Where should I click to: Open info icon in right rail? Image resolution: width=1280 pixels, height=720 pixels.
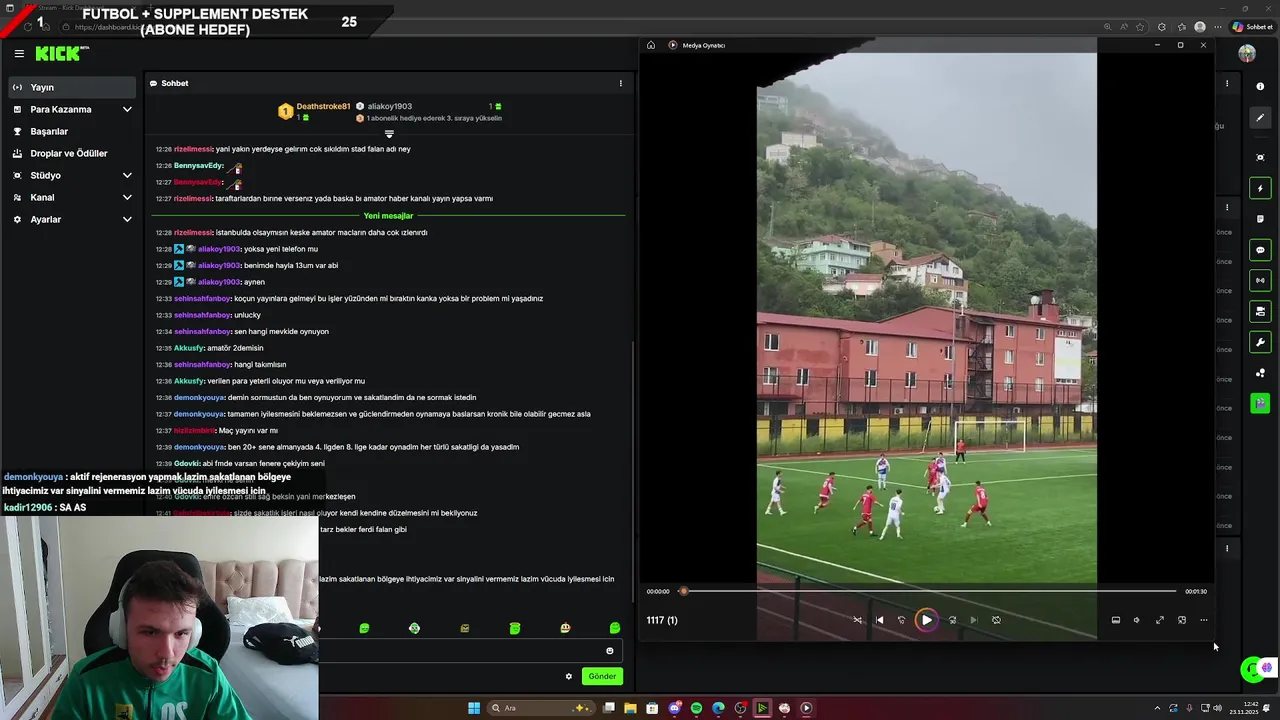(x=1260, y=87)
